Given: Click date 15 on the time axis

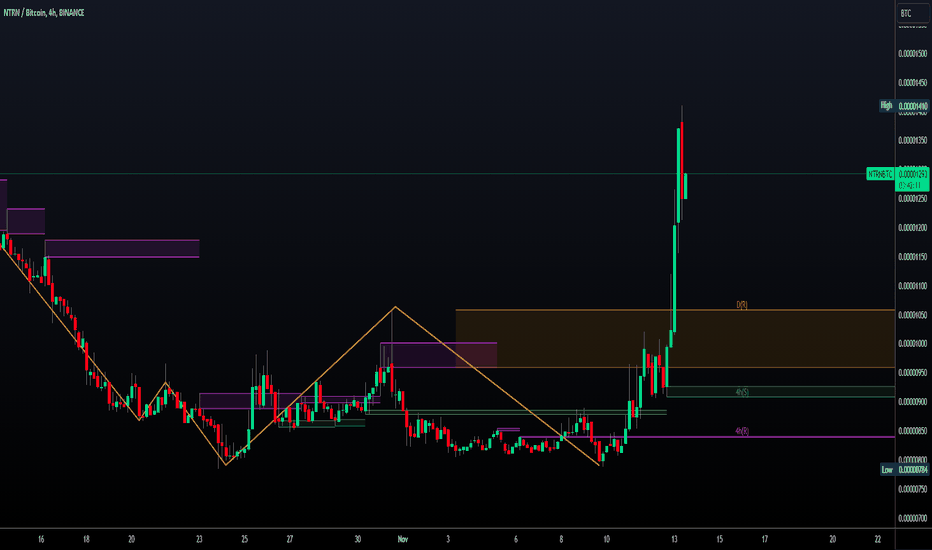Looking at the screenshot, I should tap(719, 539).
